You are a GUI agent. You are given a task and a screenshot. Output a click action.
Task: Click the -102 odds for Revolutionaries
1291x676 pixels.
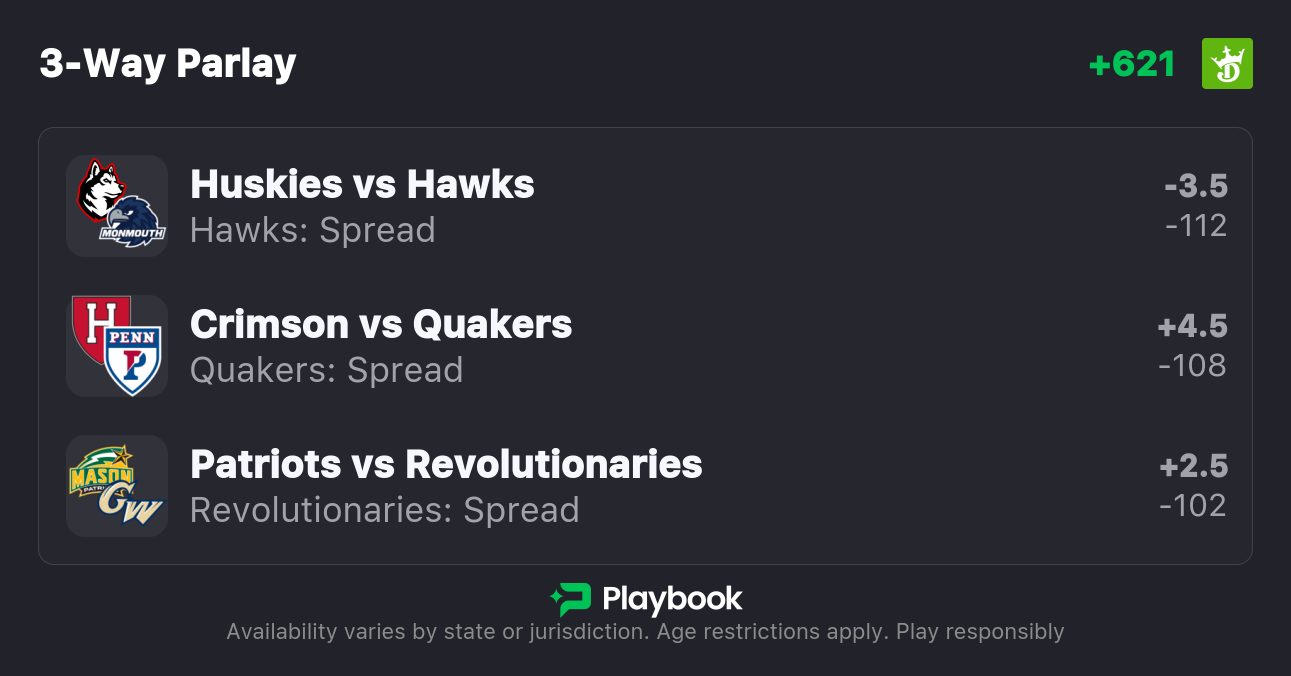point(1193,506)
